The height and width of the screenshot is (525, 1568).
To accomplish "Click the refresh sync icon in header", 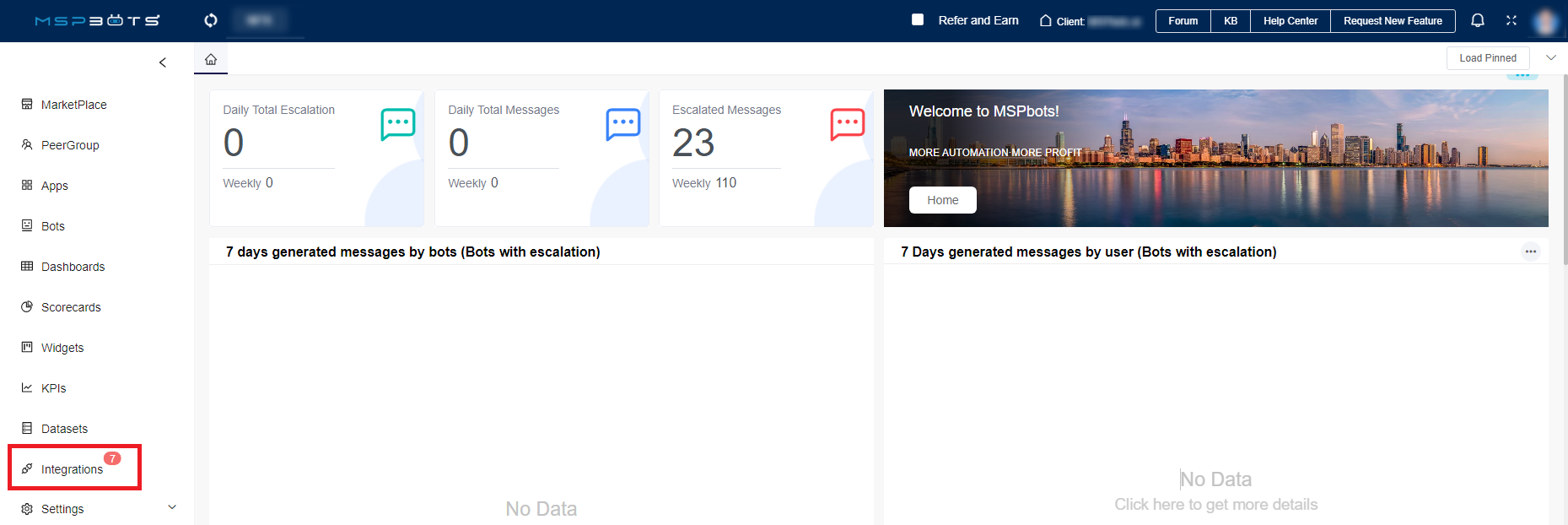I will pyautogui.click(x=211, y=20).
